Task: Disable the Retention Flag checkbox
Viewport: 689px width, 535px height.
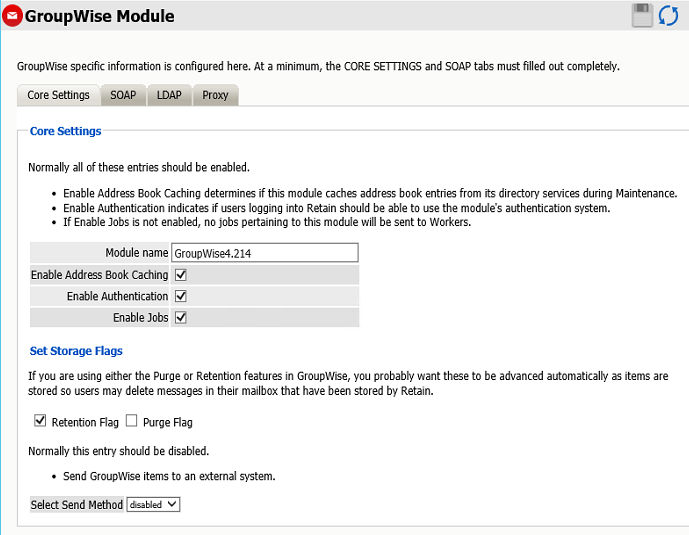Action: 40,421
